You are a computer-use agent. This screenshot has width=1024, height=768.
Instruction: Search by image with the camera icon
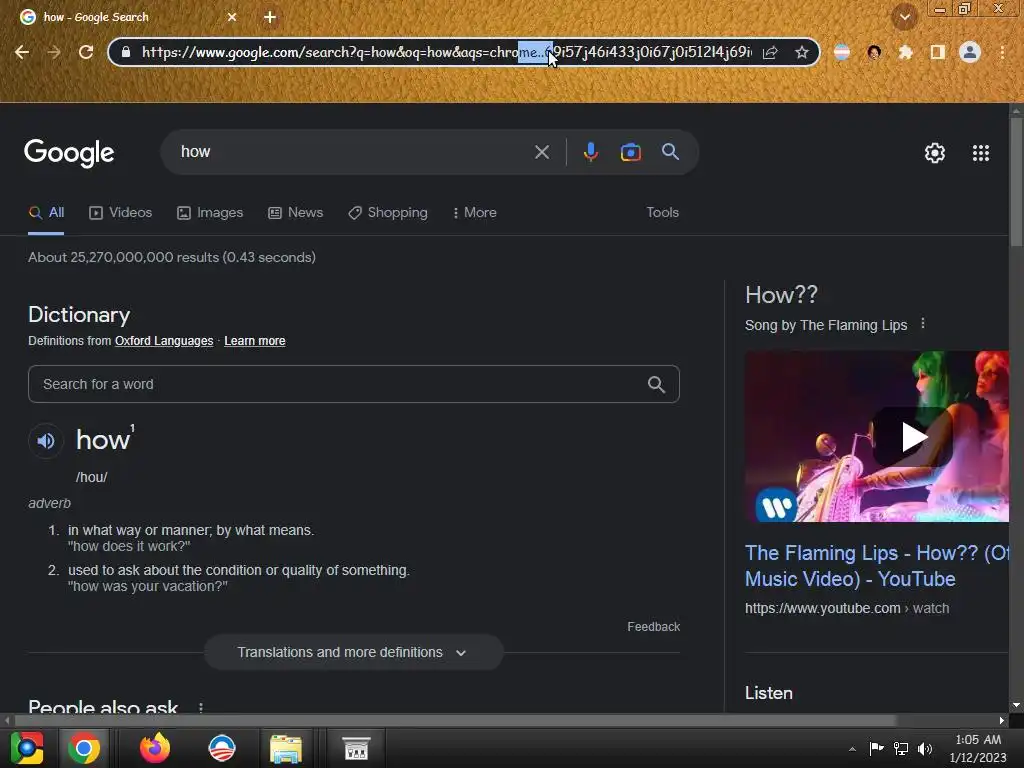[631, 152]
